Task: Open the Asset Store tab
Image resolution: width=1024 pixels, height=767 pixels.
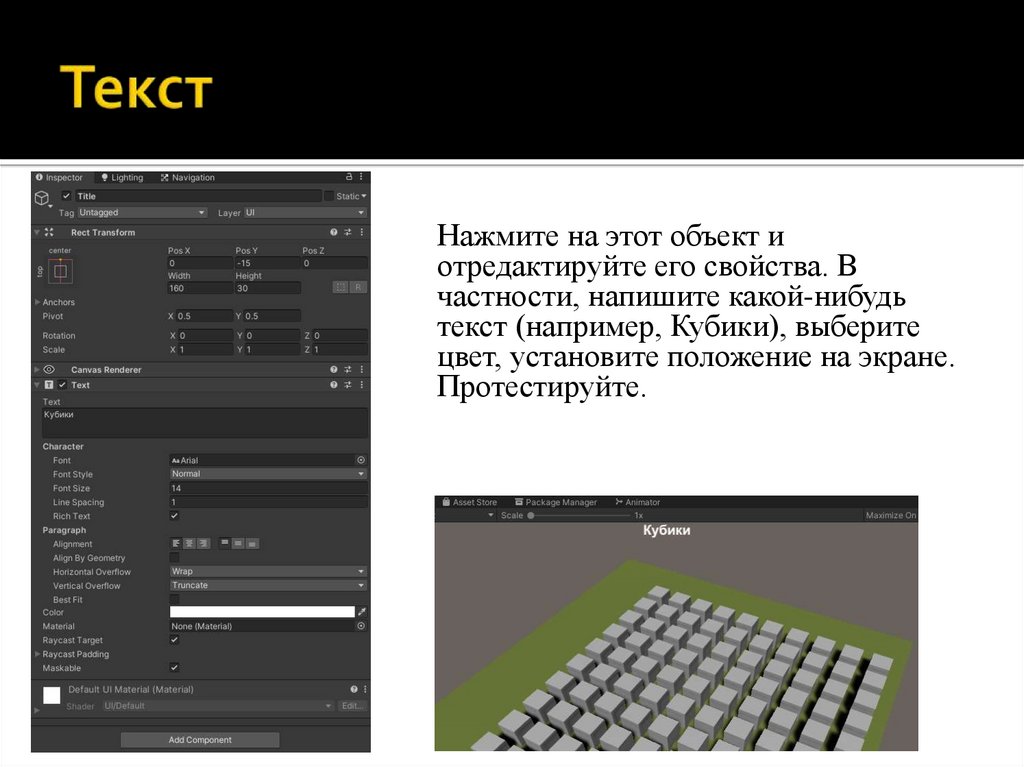Action: pyautogui.click(x=470, y=502)
